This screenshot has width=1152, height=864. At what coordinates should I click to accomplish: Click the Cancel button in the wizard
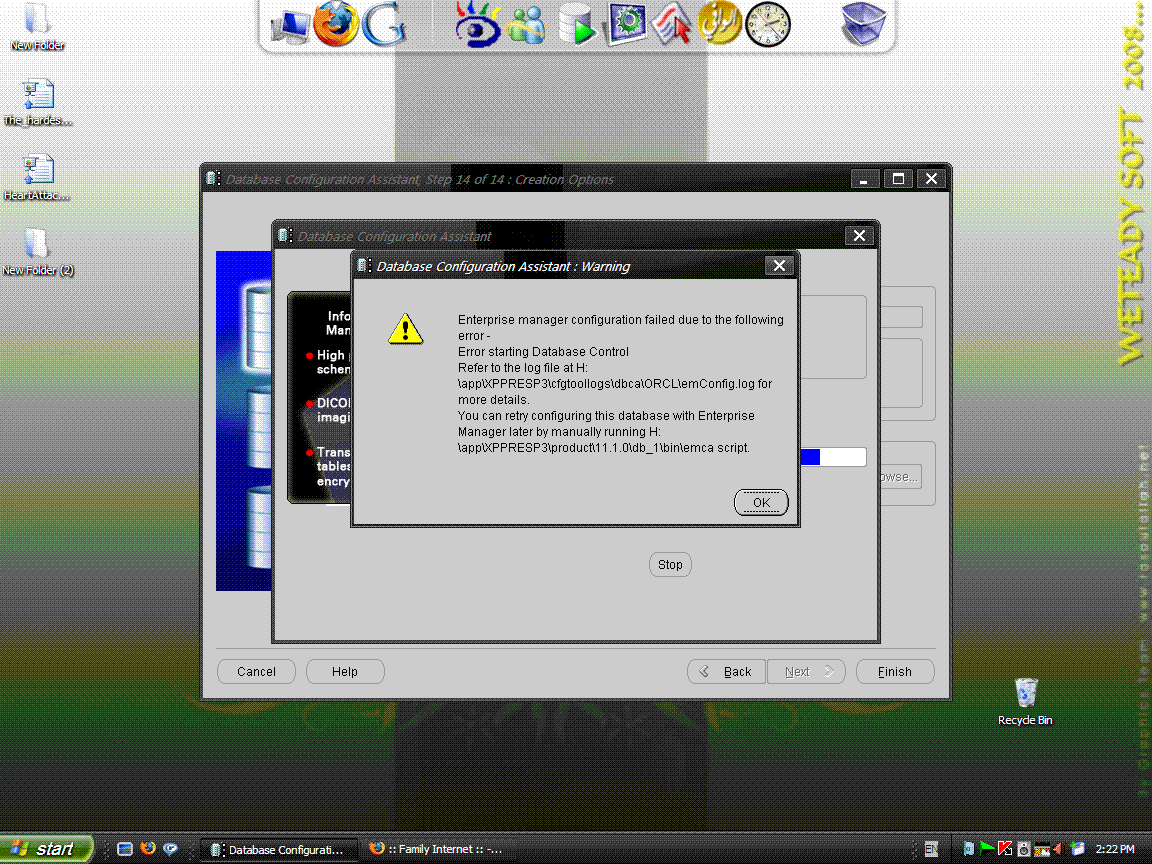(x=256, y=672)
